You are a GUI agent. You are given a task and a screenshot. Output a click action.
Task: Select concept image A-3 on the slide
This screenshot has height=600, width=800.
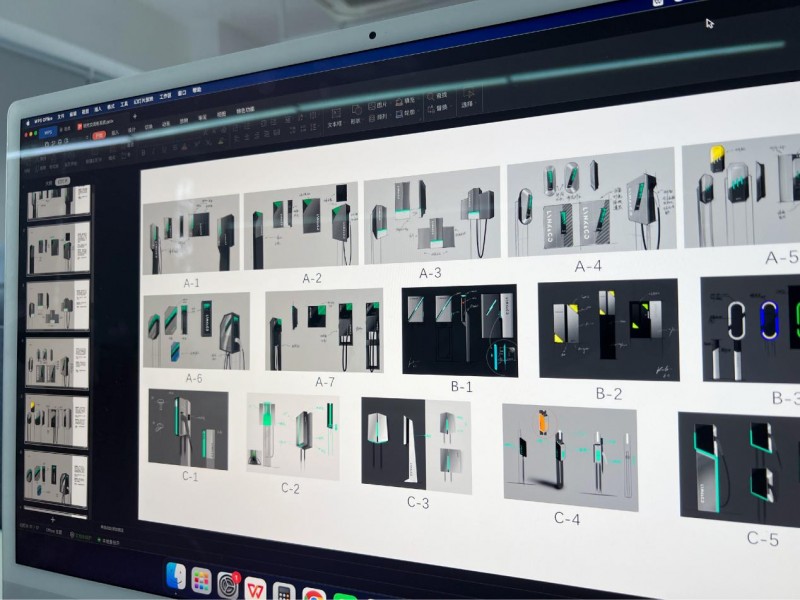pyautogui.click(x=432, y=215)
